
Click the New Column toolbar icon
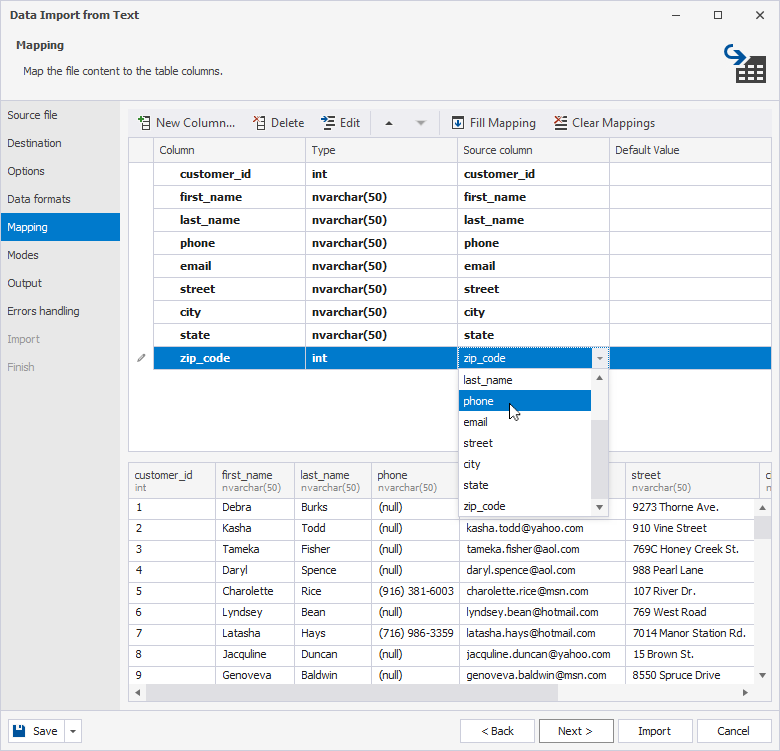(144, 123)
